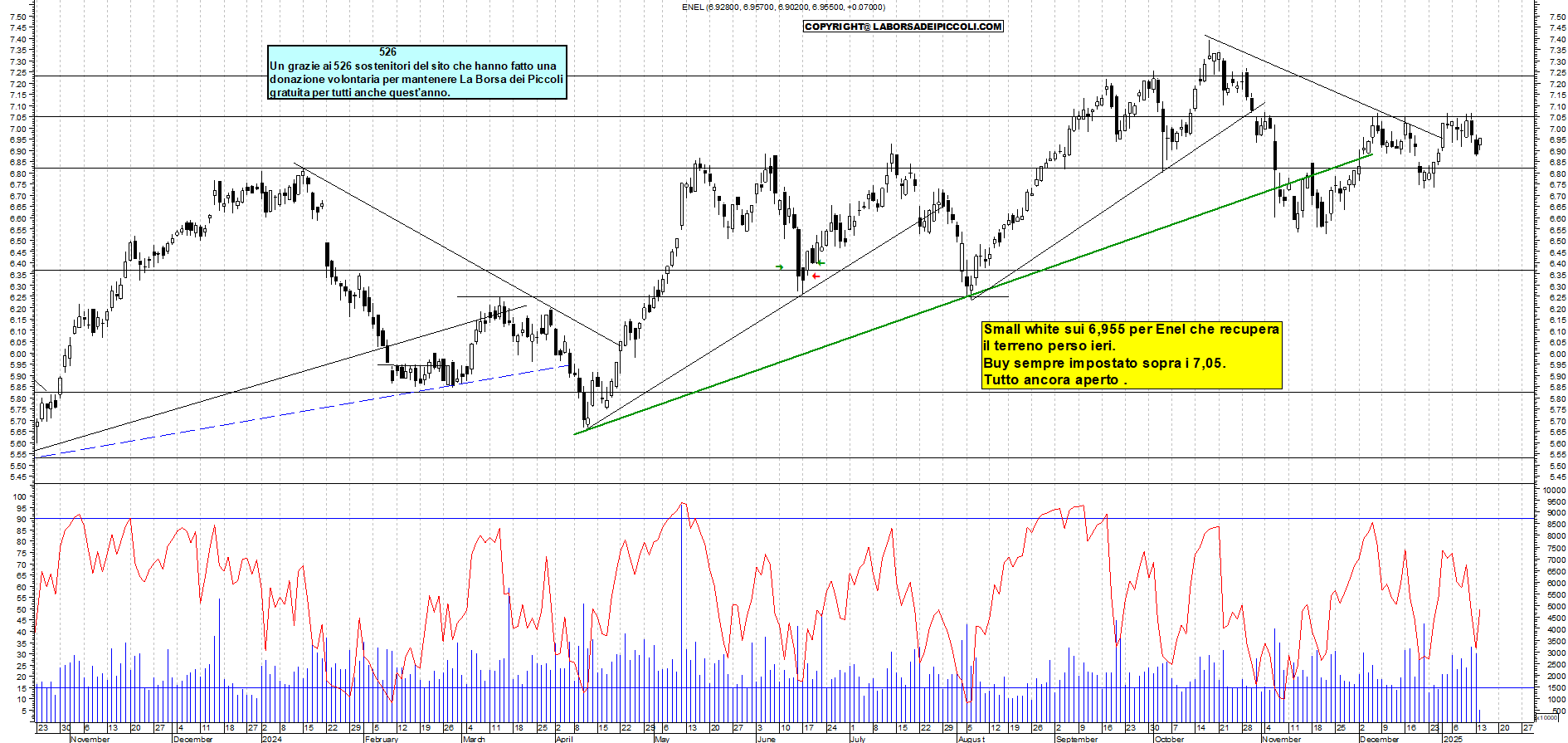Click the 'March' month label
This screenshot has width=1568, height=743.
coord(474,739)
